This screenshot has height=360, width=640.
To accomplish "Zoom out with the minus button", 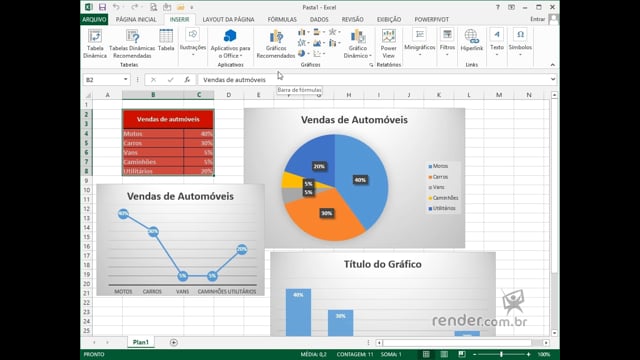I will click(475, 354).
